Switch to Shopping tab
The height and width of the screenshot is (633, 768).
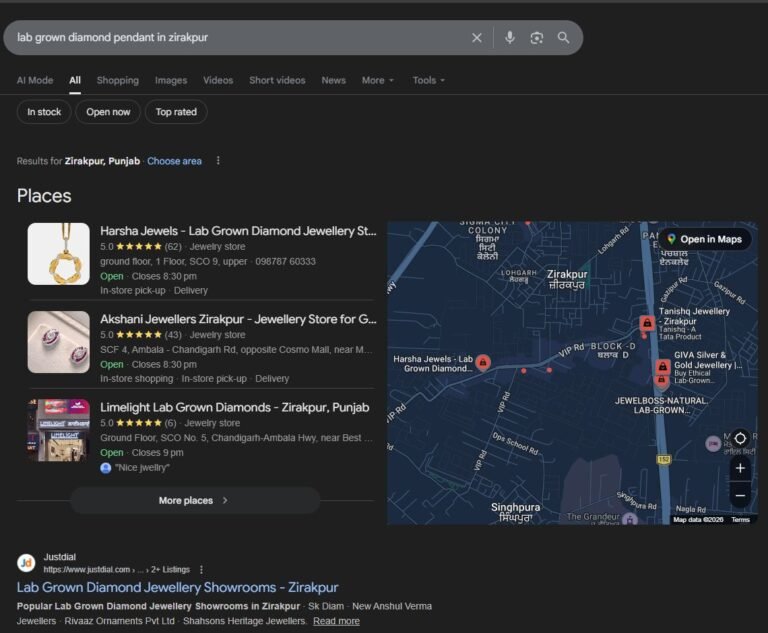tap(118, 80)
